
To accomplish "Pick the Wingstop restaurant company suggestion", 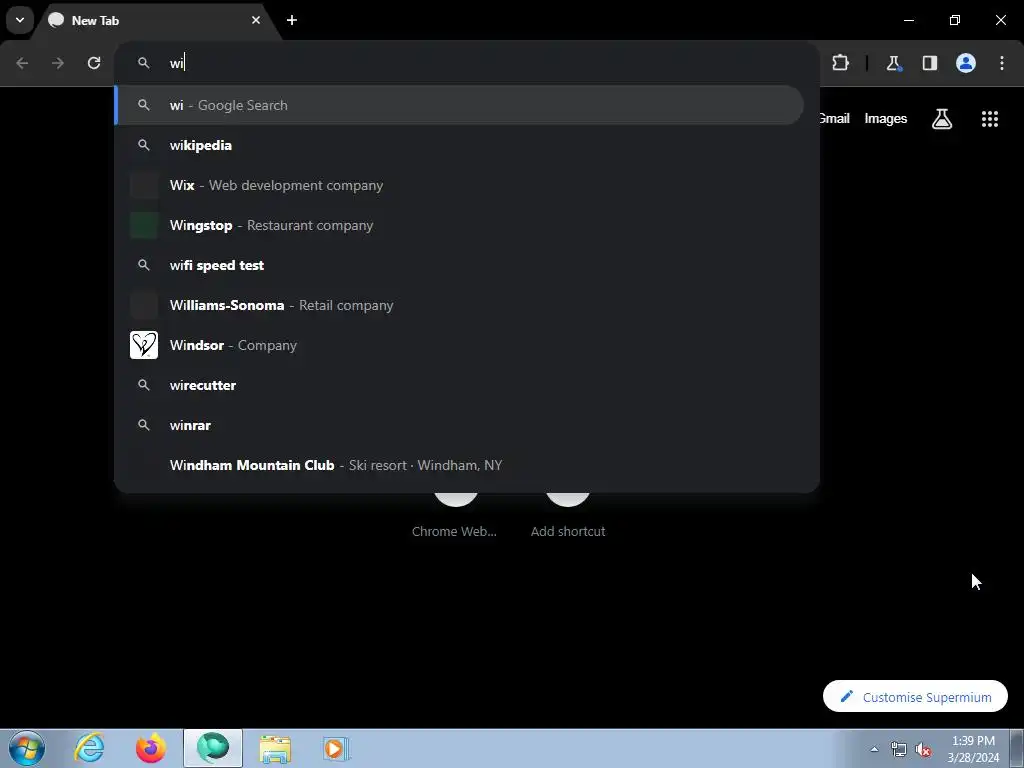I will pyautogui.click(x=459, y=225).
